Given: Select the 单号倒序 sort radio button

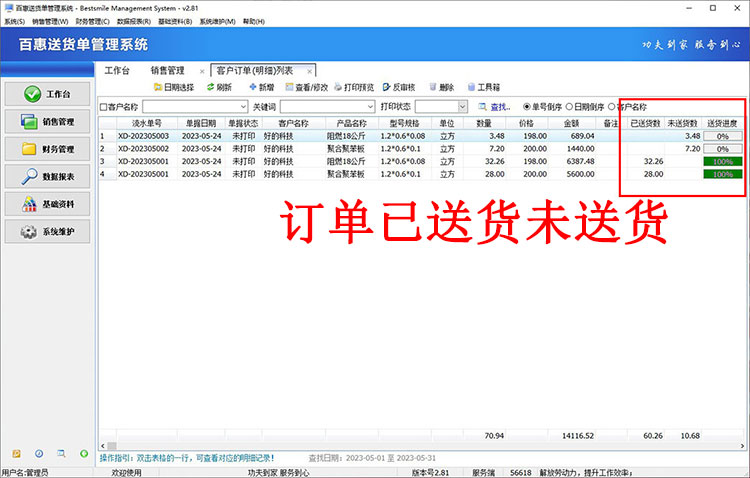Looking at the screenshot, I should point(528,106).
